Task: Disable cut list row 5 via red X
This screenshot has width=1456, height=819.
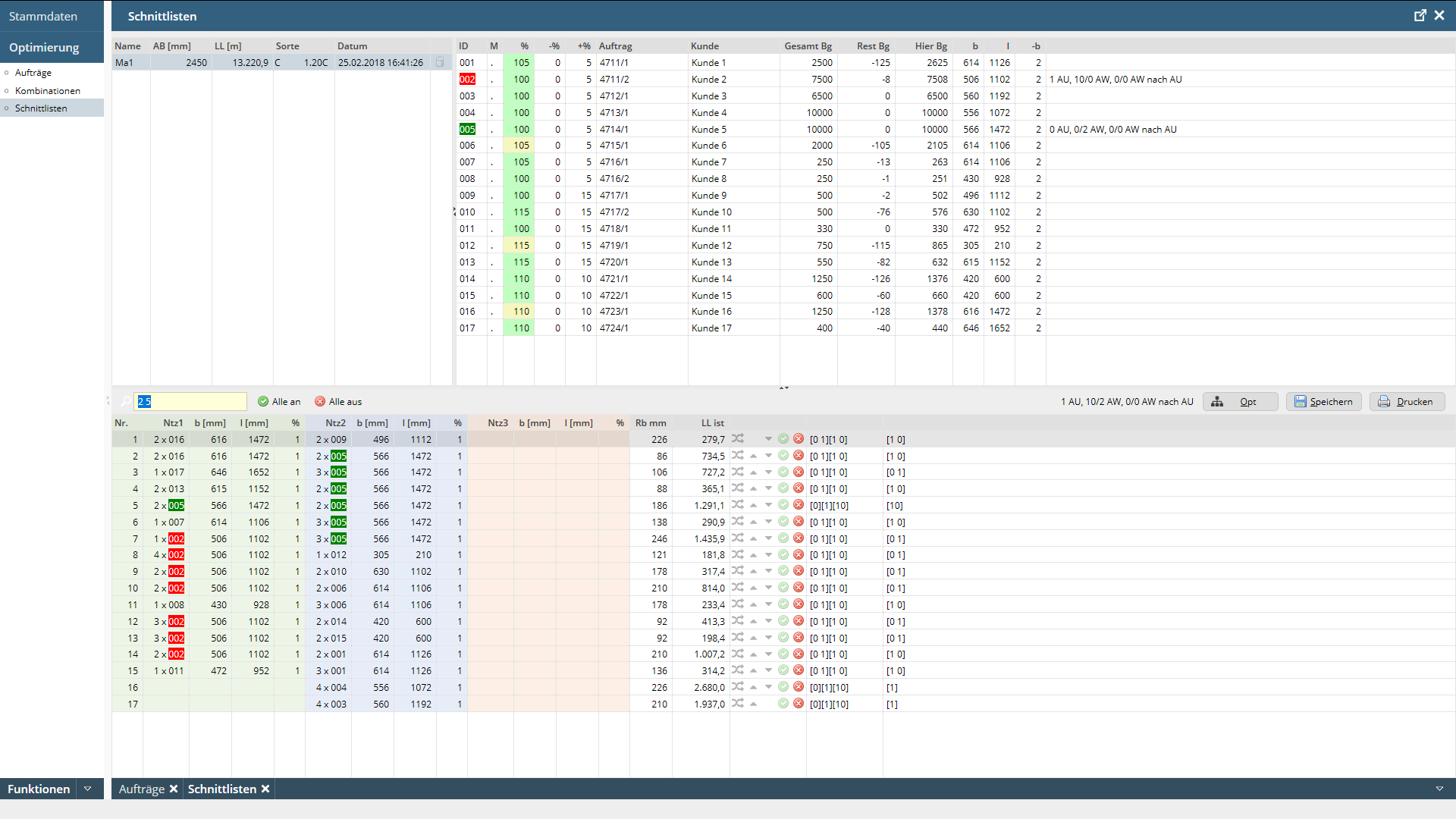Action: (799, 505)
